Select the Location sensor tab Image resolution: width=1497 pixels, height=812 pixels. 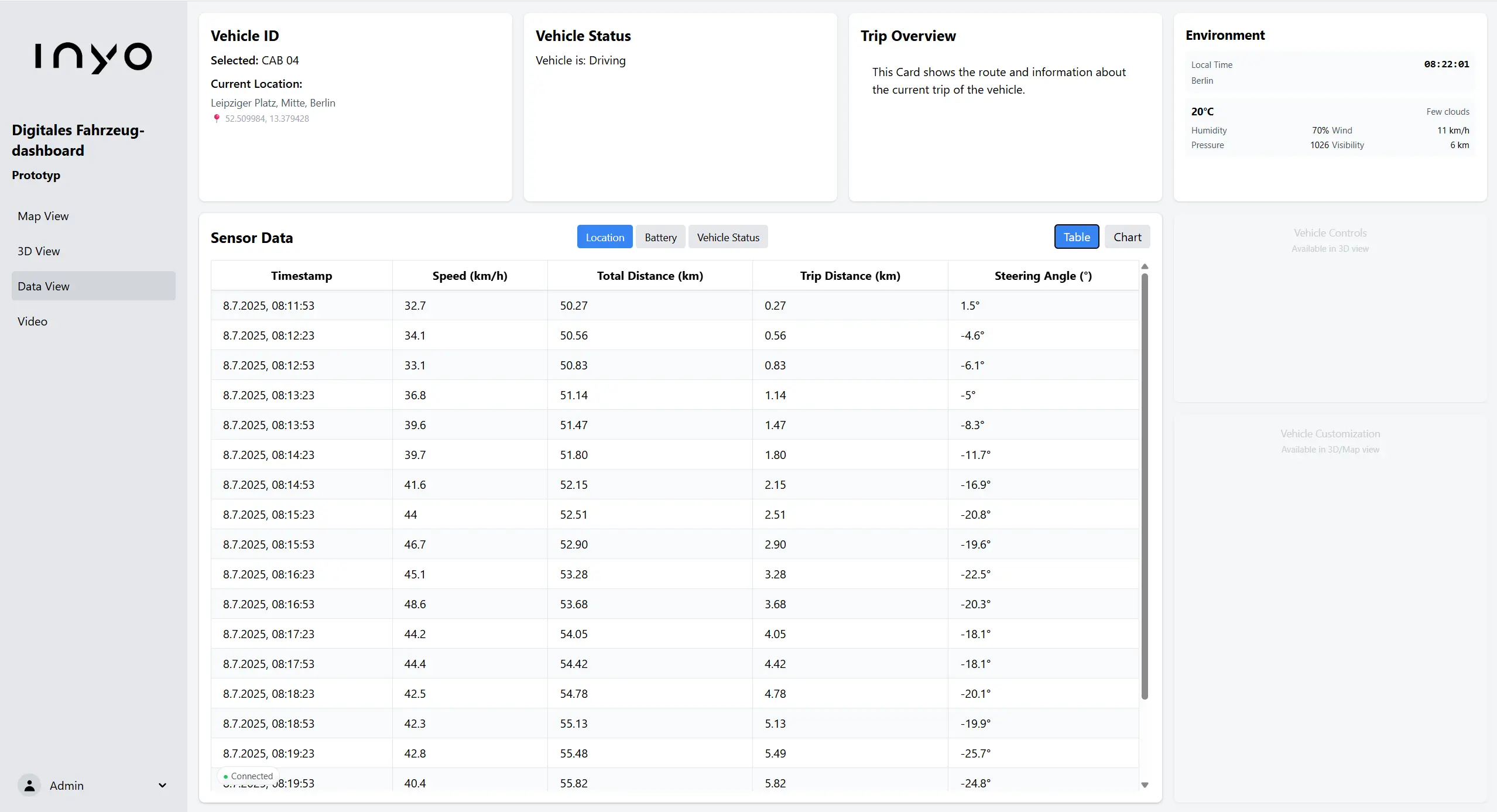(x=605, y=237)
